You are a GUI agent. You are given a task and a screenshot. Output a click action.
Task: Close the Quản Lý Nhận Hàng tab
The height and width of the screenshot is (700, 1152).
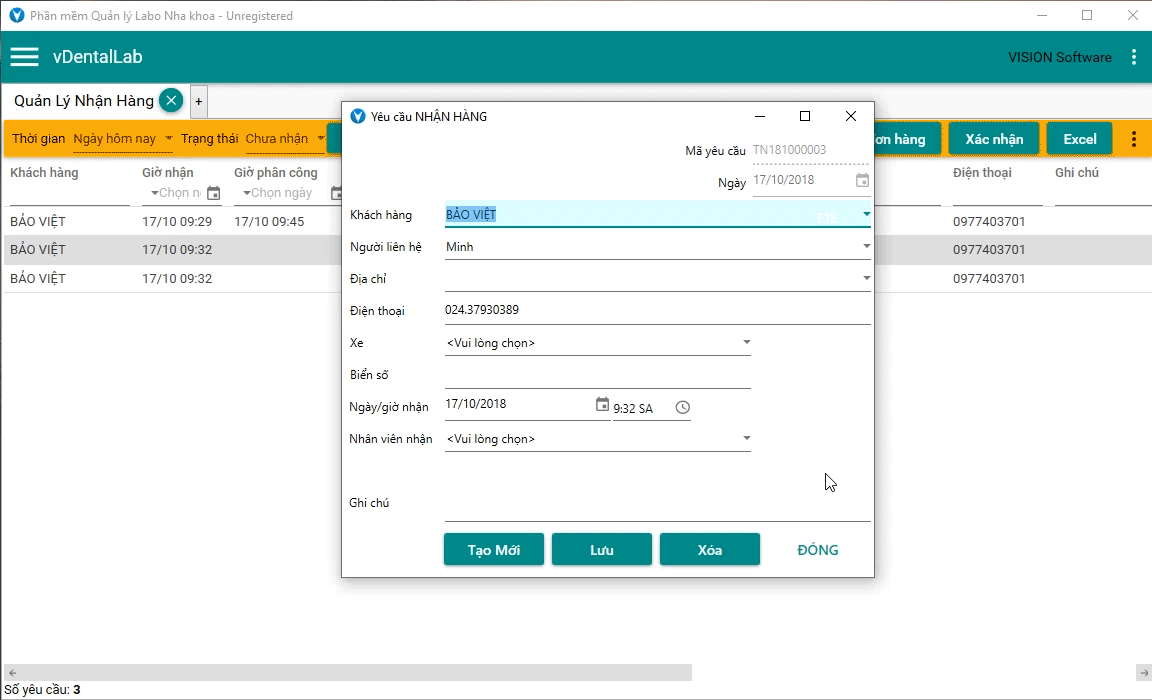coord(171,101)
